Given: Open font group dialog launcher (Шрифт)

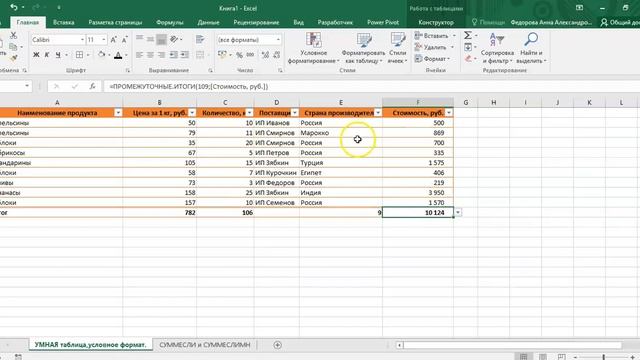Looking at the screenshot, I should [x=127, y=71].
